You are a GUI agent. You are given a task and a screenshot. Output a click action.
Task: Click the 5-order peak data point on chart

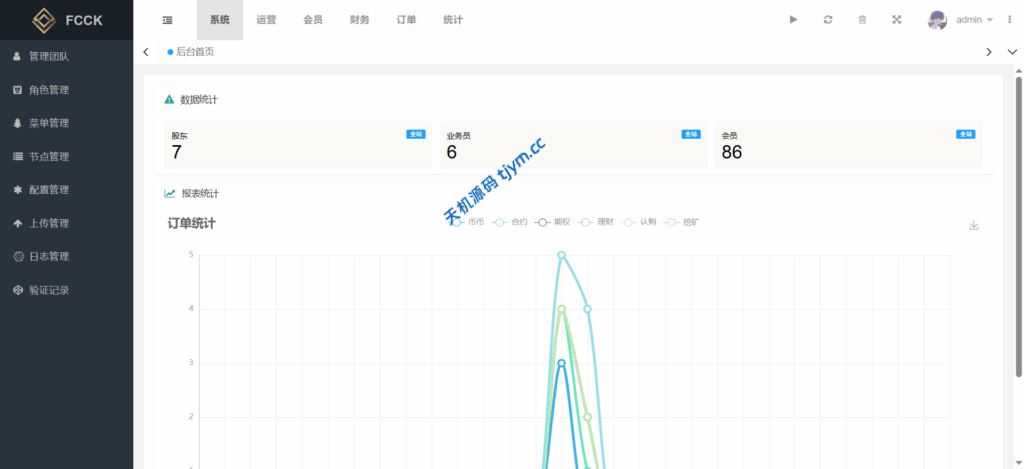click(562, 255)
